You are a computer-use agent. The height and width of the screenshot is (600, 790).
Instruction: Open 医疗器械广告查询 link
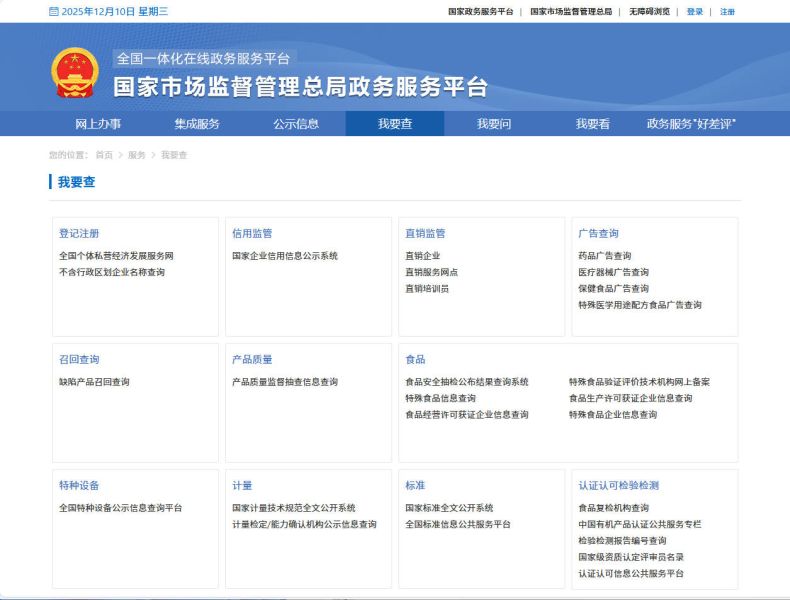[614, 272]
